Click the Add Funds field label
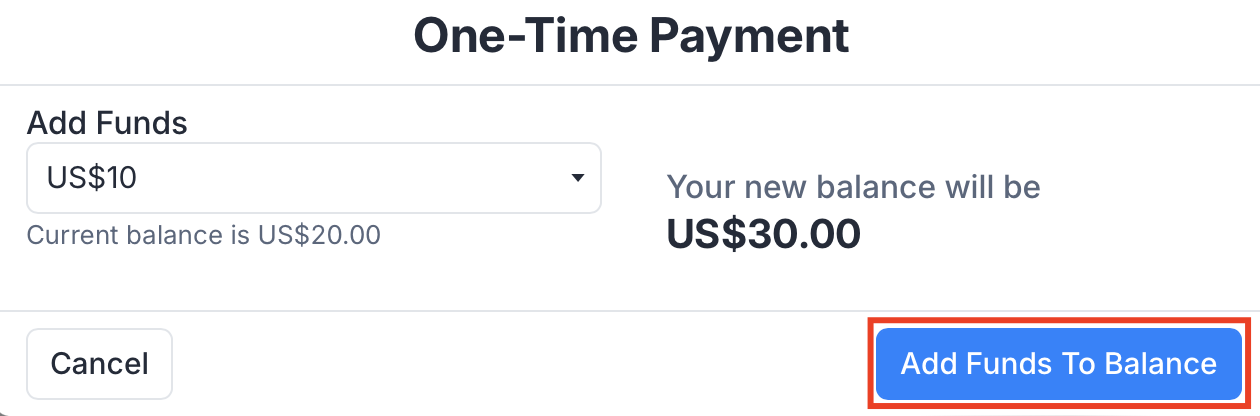1260x416 pixels. (107, 123)
